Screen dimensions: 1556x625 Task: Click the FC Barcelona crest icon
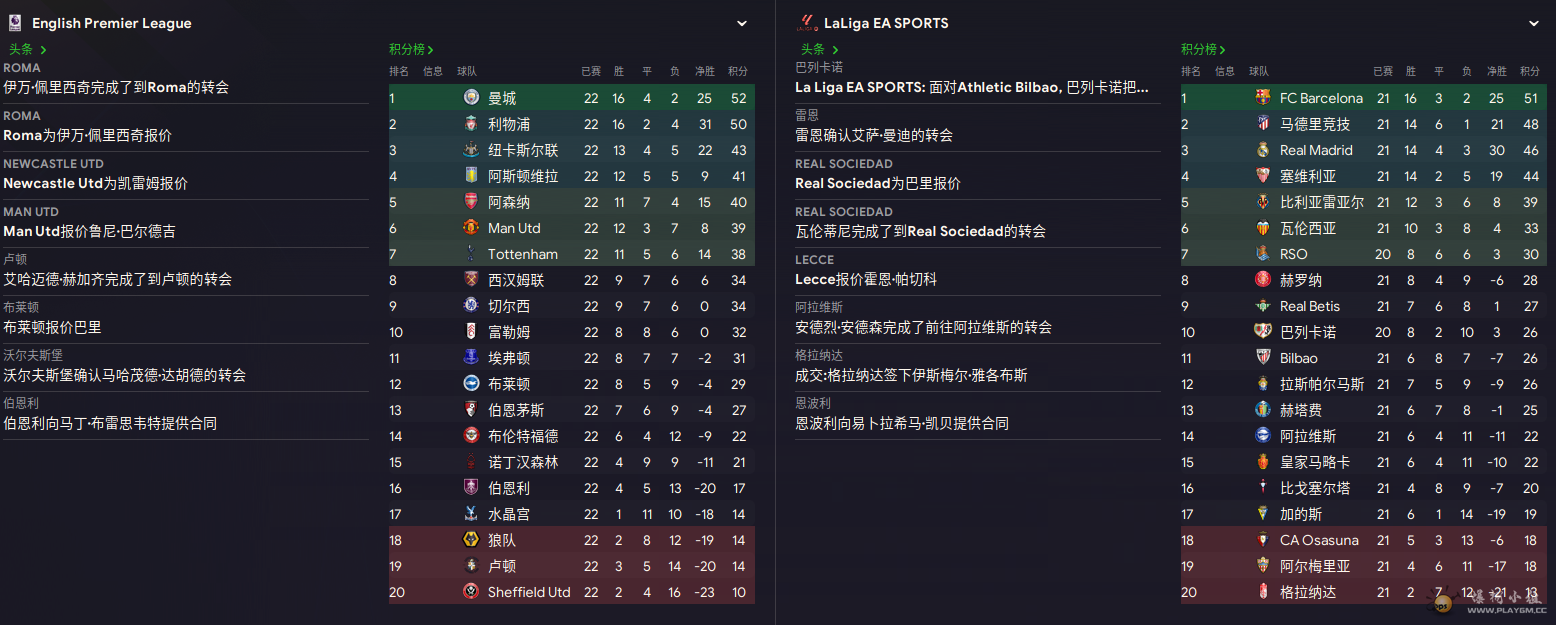[1263, 98]
